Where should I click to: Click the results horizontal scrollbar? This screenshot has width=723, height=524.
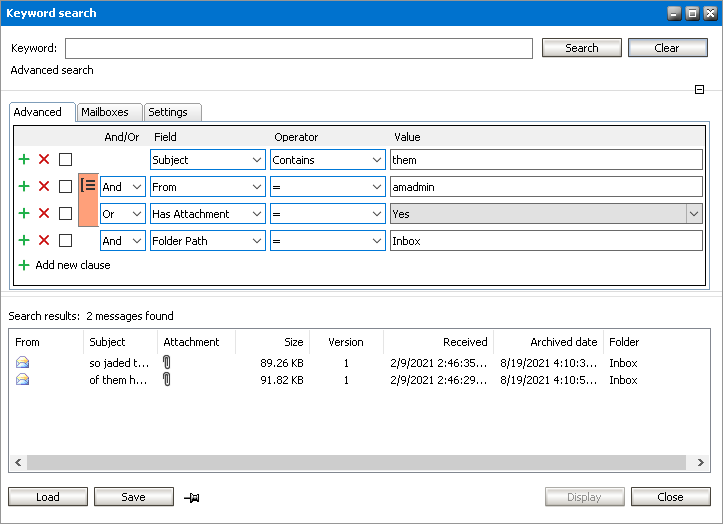coord(357,463)
